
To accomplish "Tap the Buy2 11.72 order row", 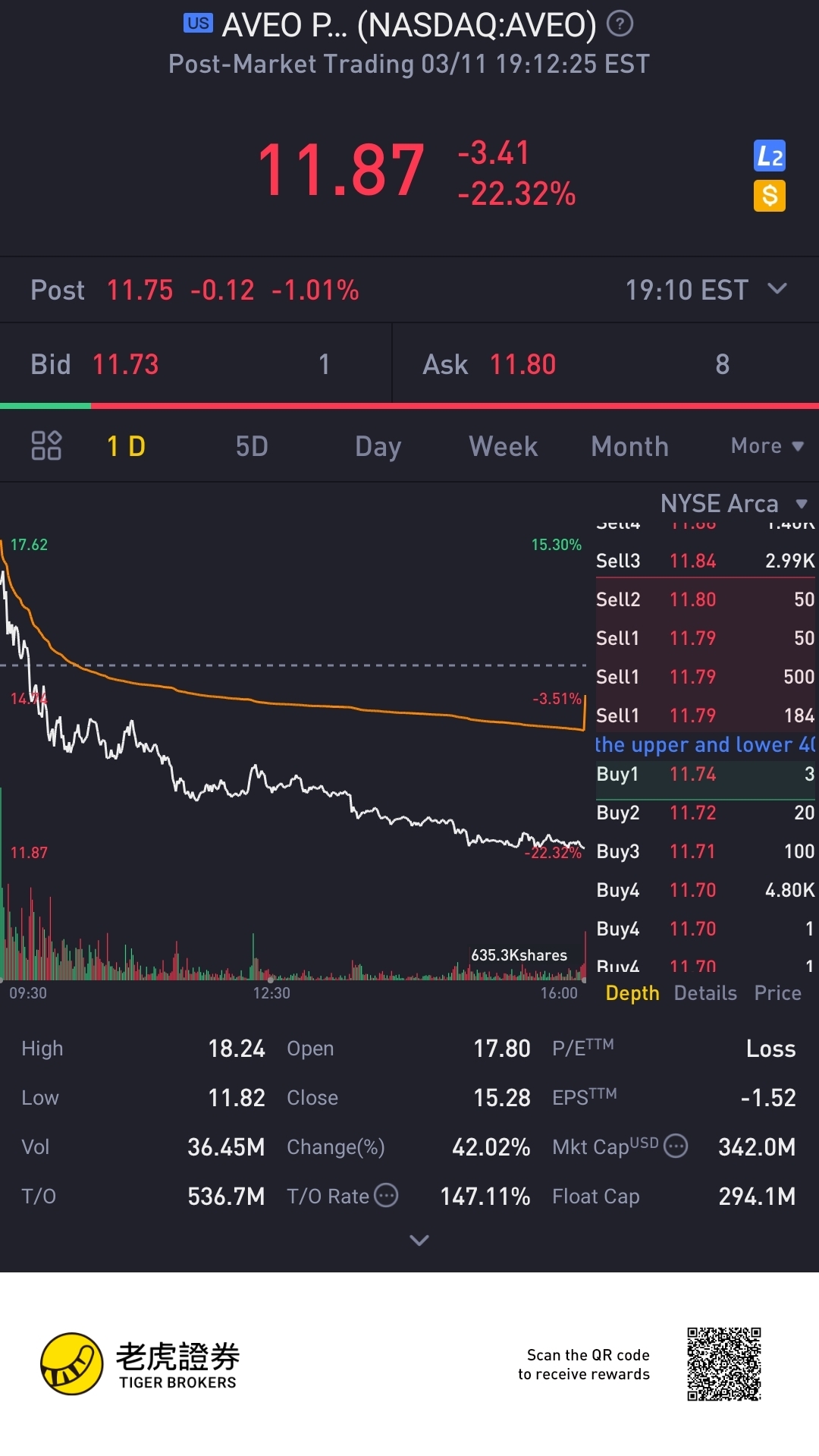I will pyautogui.click(x=705, y=813).
